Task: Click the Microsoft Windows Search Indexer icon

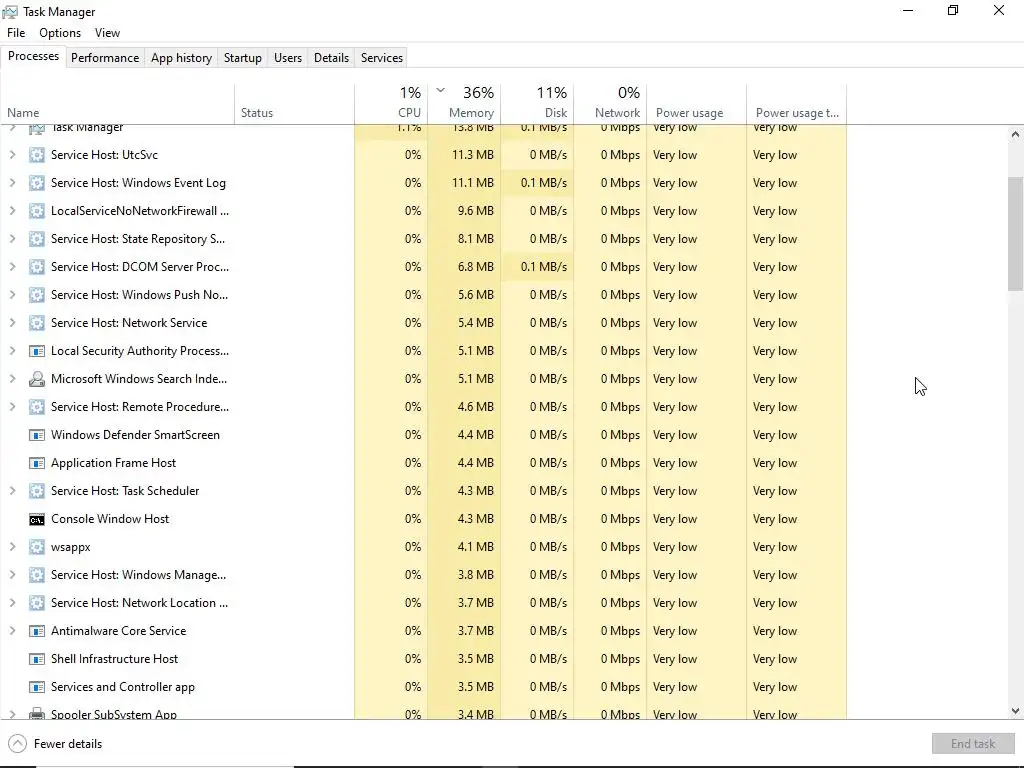Action: 37,379
